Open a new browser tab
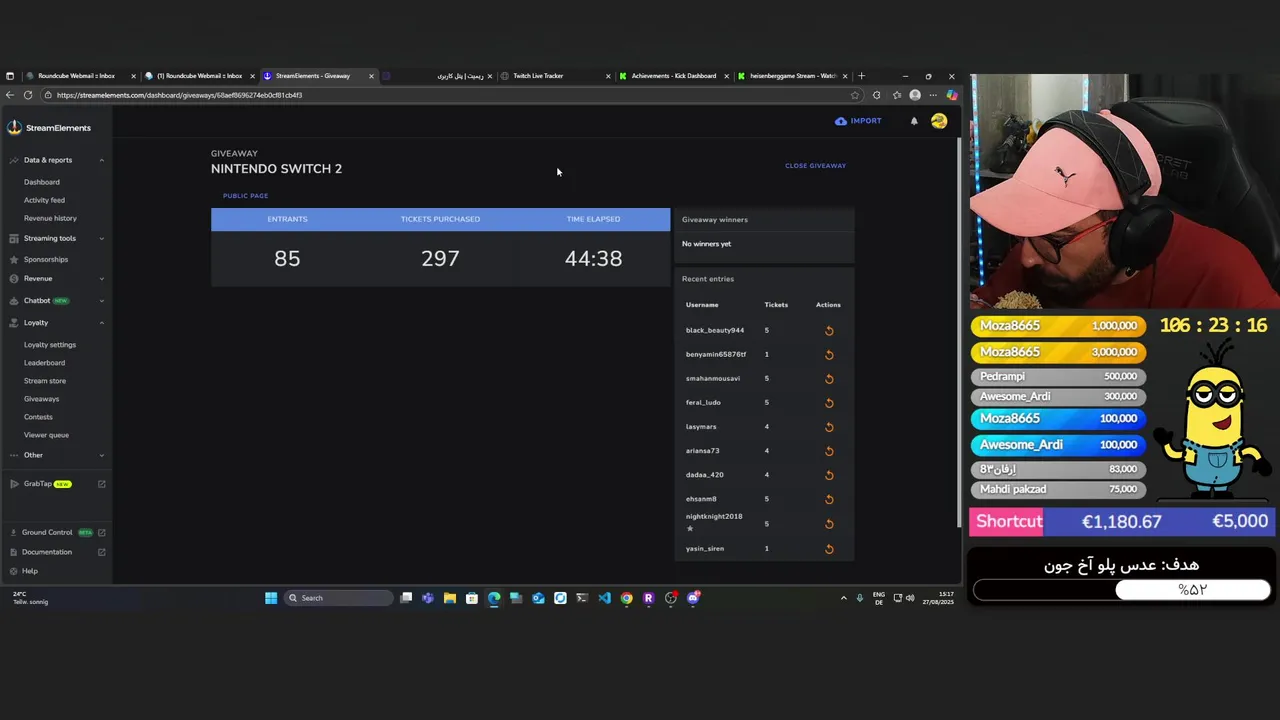The image size is (1280, 720). click(x=862, y=76)
